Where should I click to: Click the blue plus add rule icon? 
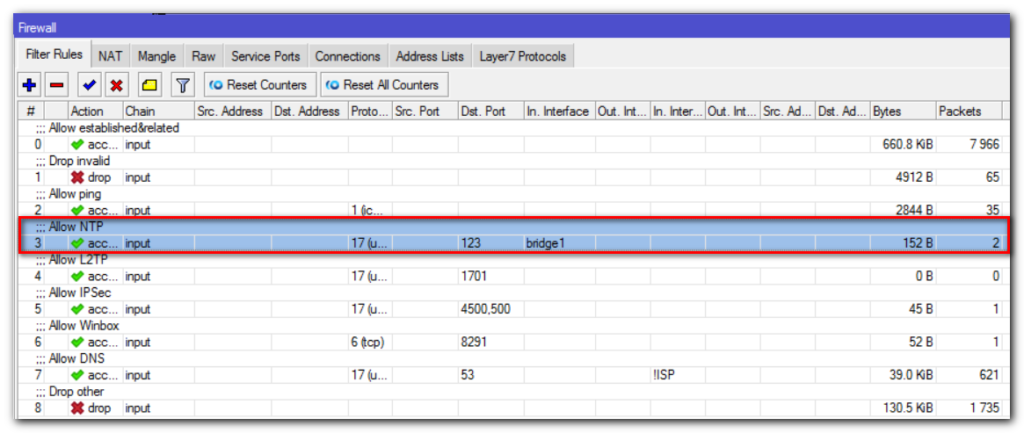point(29,86)
